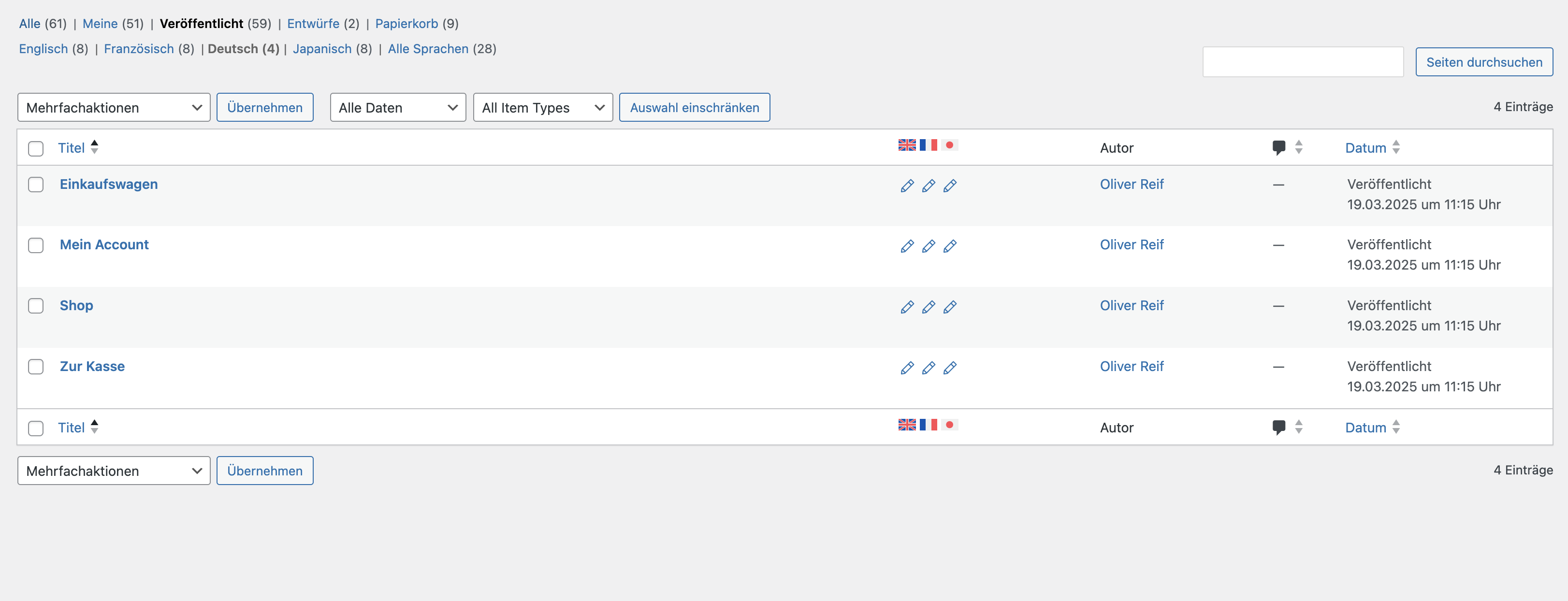Sort by Datum in footer
This screenshot has height=601, width=1568.
1365,428
